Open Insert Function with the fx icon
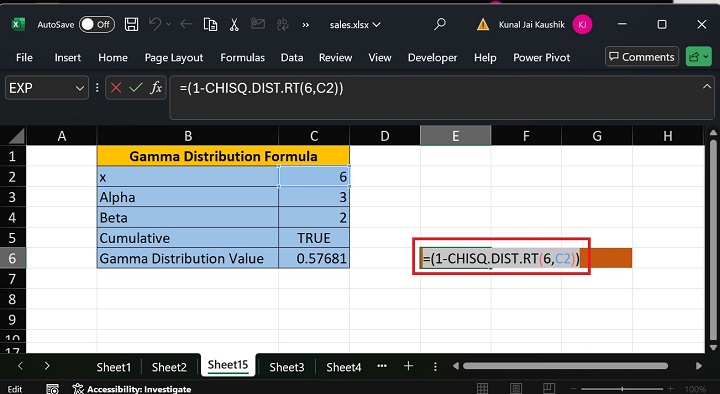 click(x=156, y=87)
